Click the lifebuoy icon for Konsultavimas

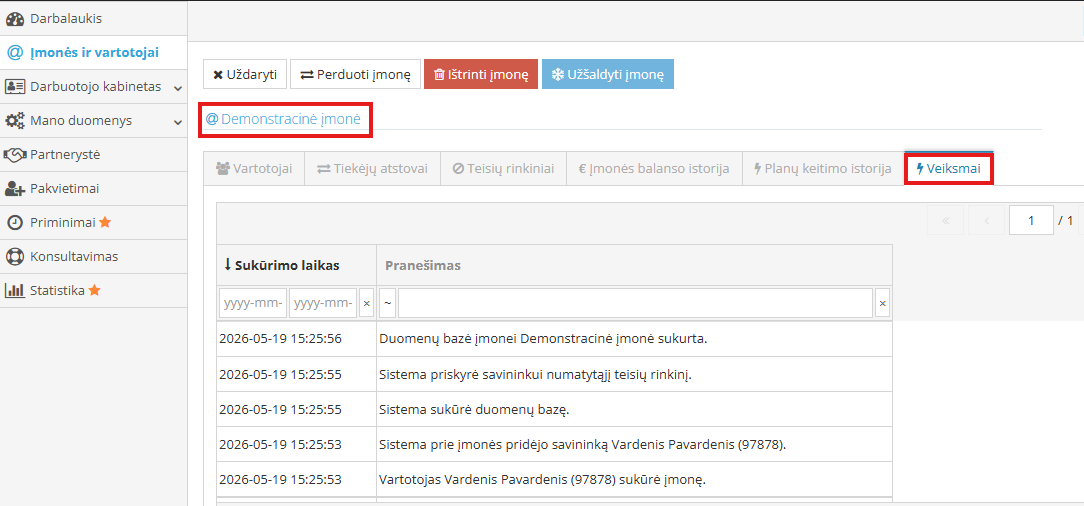[15, 256]
